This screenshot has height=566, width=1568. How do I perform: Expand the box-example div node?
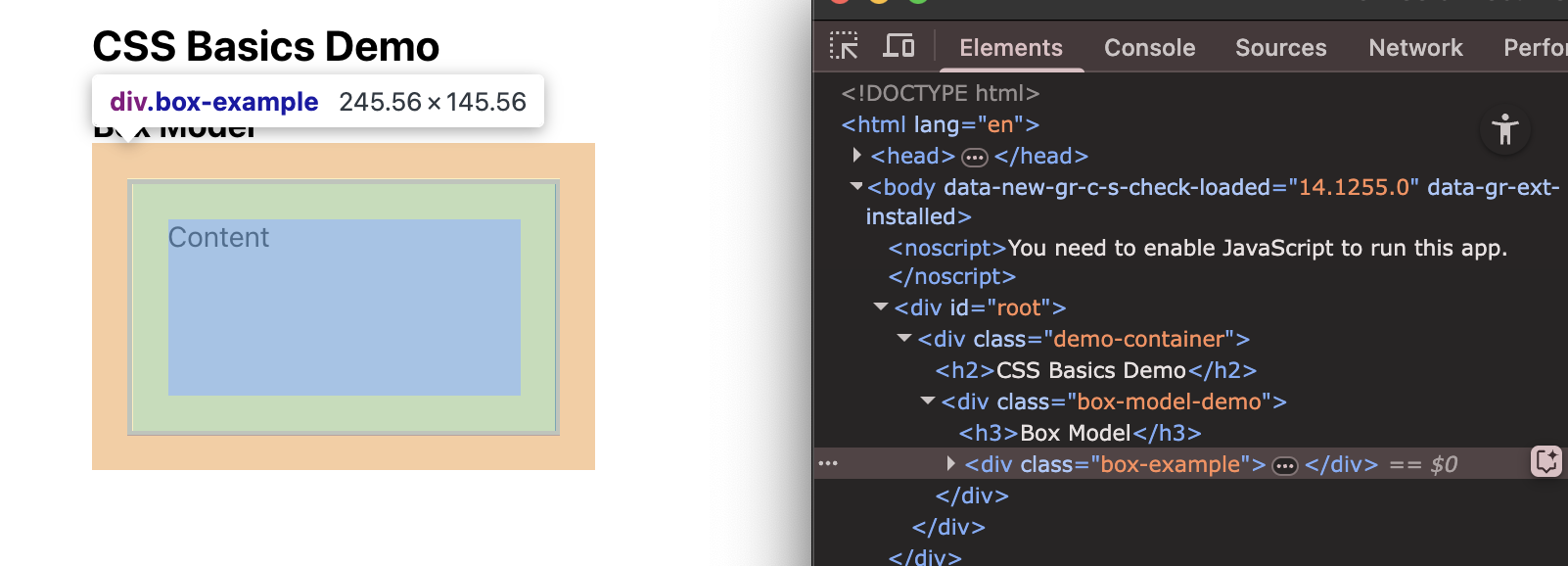(950, 463)
